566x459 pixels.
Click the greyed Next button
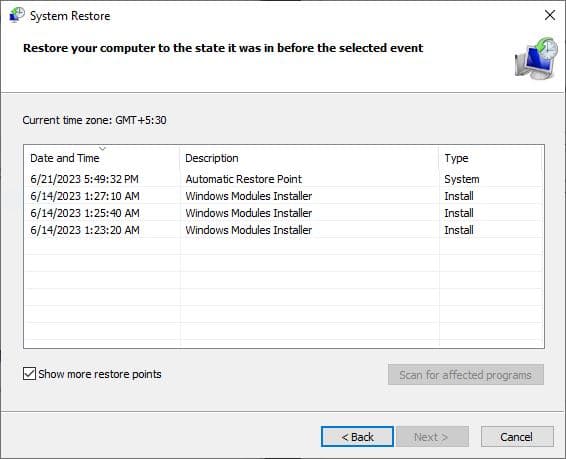(432, 437)
